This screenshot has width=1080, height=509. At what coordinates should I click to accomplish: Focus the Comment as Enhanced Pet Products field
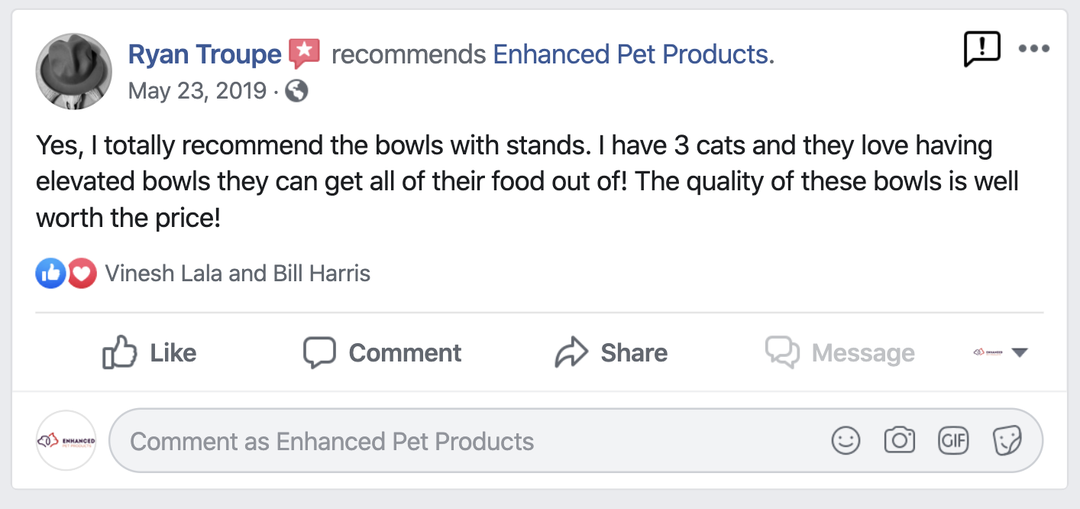point(460,441)
